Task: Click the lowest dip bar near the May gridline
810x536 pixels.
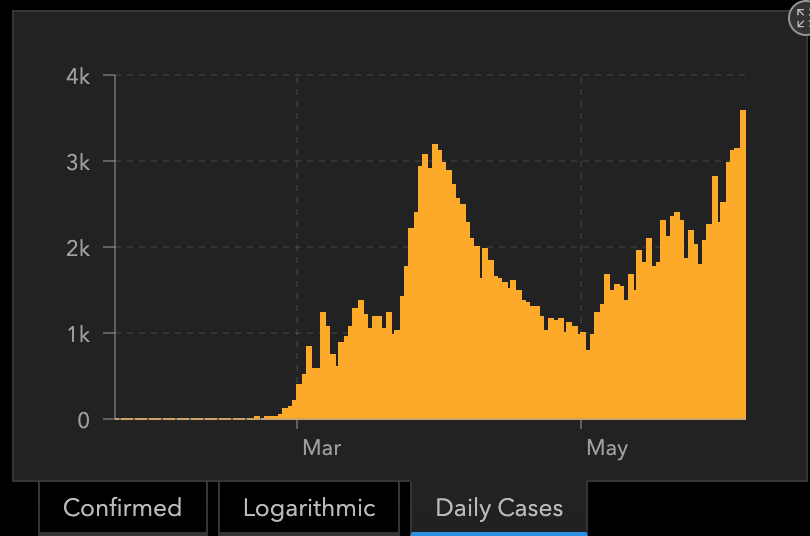Action: coord(588,385)
